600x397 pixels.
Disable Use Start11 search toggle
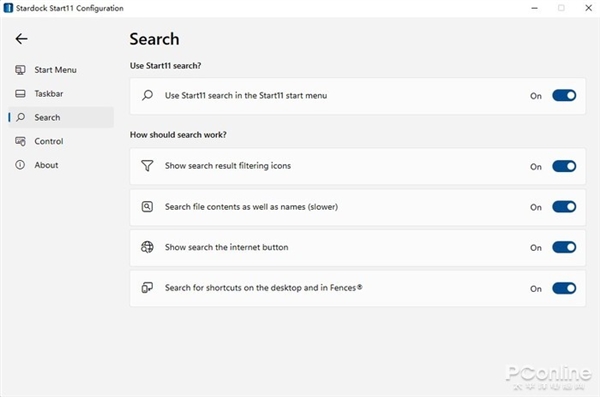tap(564, 95)
